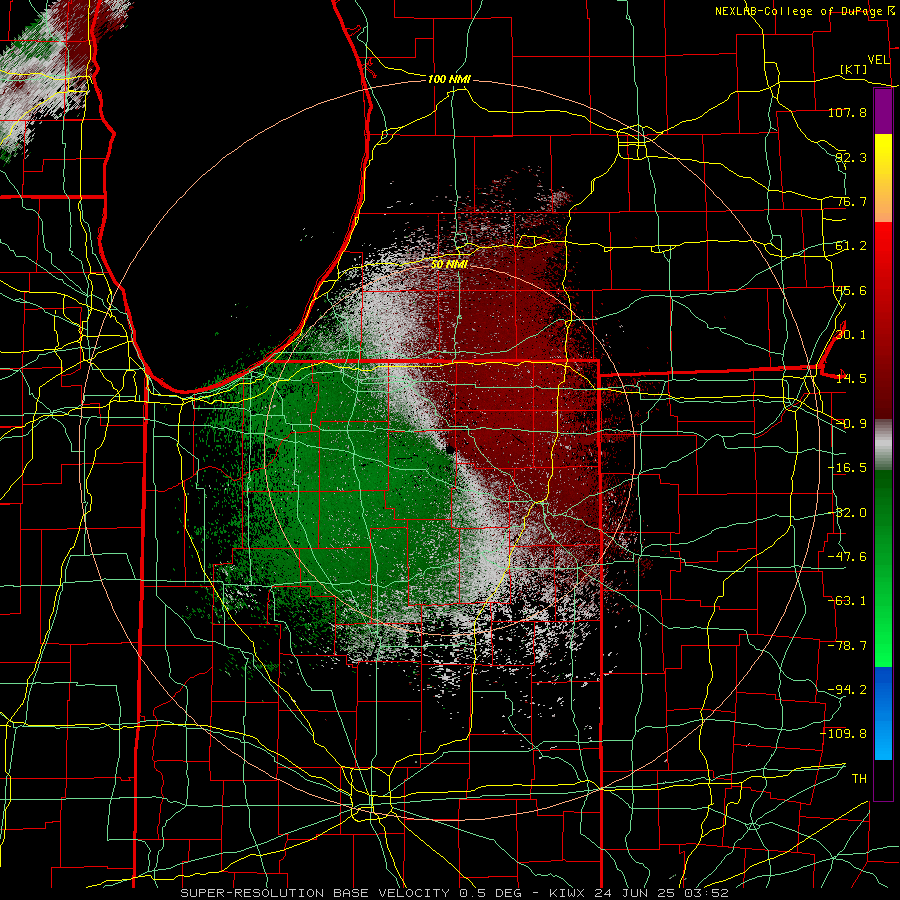Click the 50 NMI range ring label
This screenshot has width=900, height=900.
tap(449, 265)
